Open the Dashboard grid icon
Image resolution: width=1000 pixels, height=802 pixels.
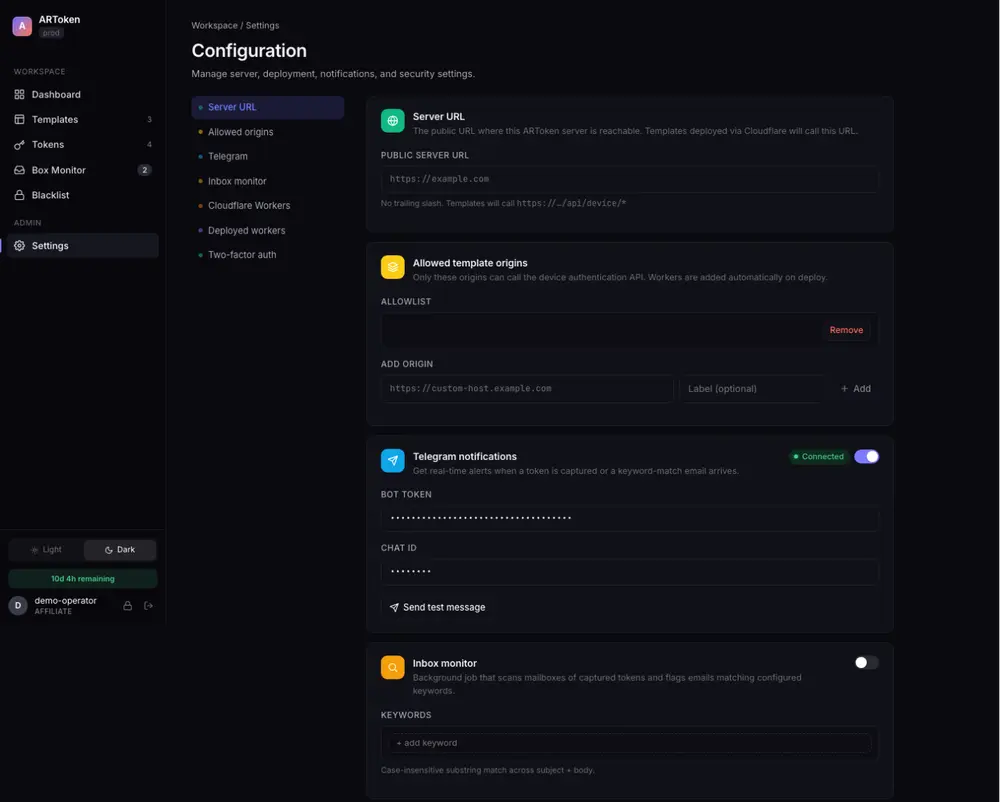pyautogui.click(x=19, y=94)
